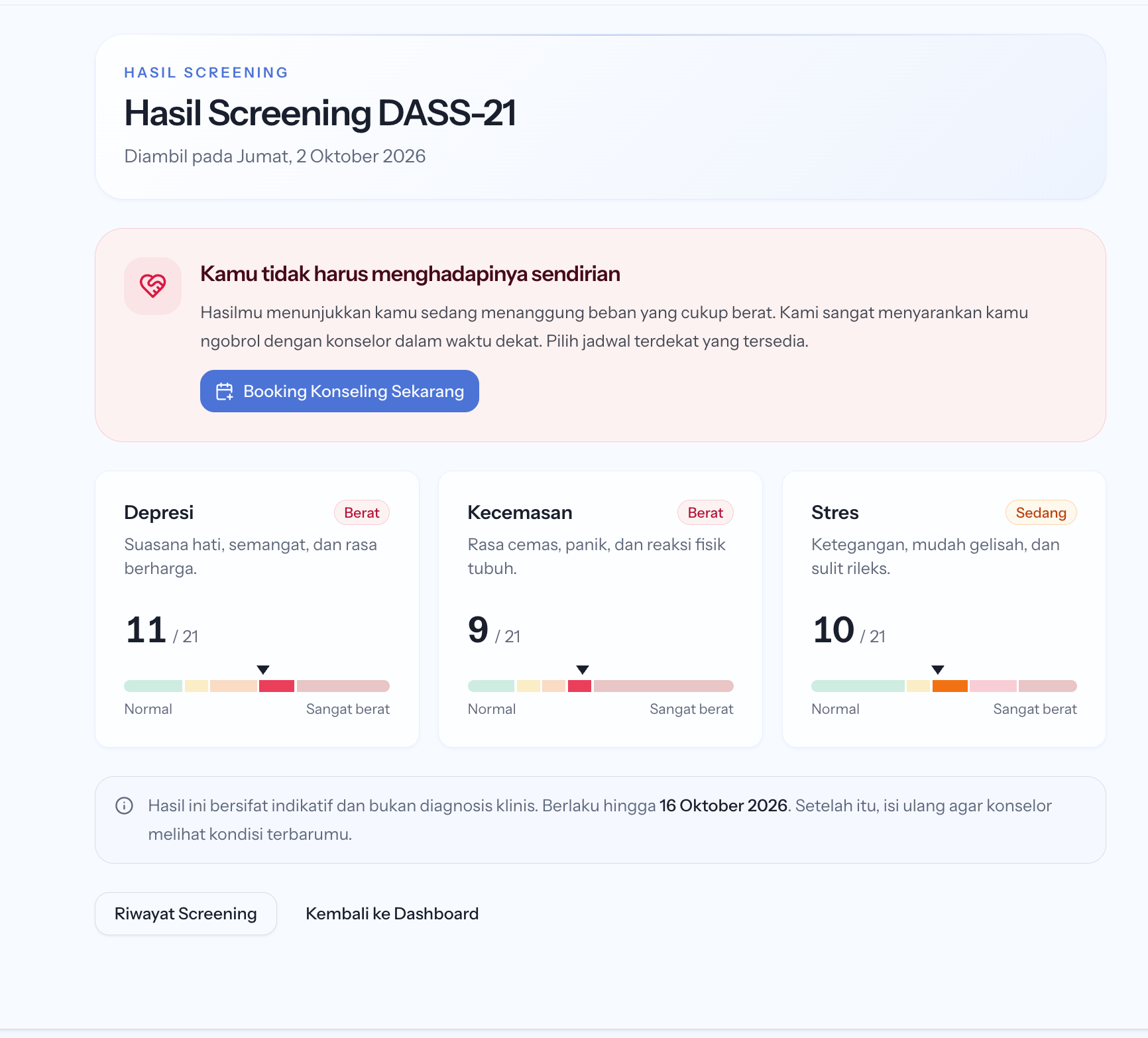Click the Stres severity bar marker
Image resolution: width=1148 pixels, height=1038 pixels.
938,669
